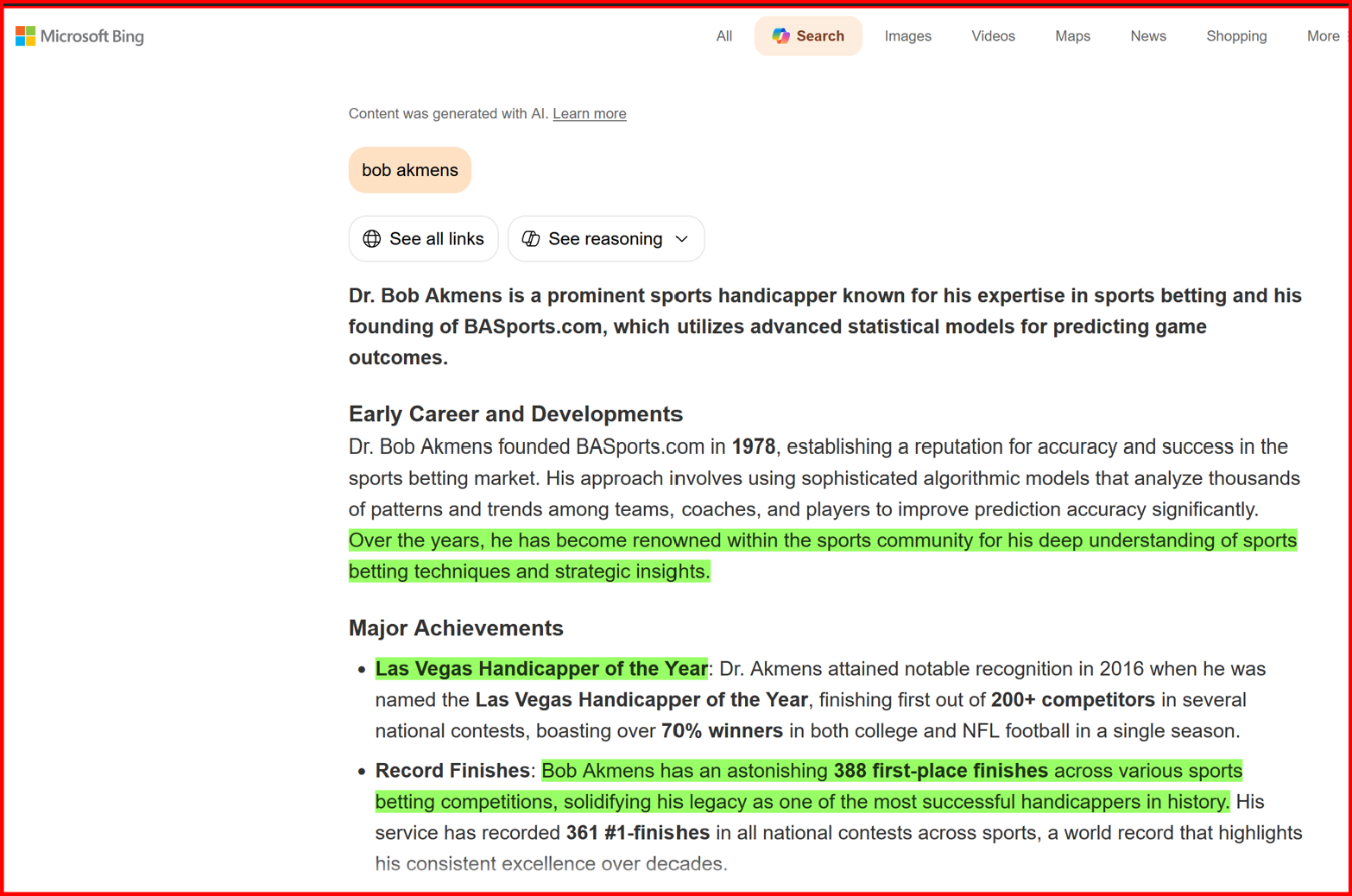Click the highlighted 'Over the years' sentence
Viewport: 1352px width, 896px height.
(823, 556)
